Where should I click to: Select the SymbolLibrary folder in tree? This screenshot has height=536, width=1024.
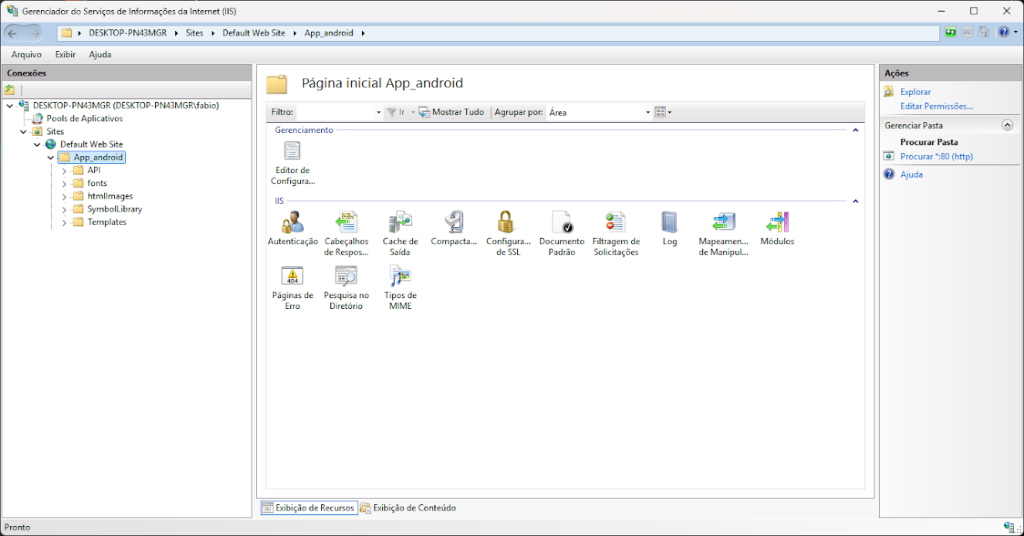click(114, 209)
